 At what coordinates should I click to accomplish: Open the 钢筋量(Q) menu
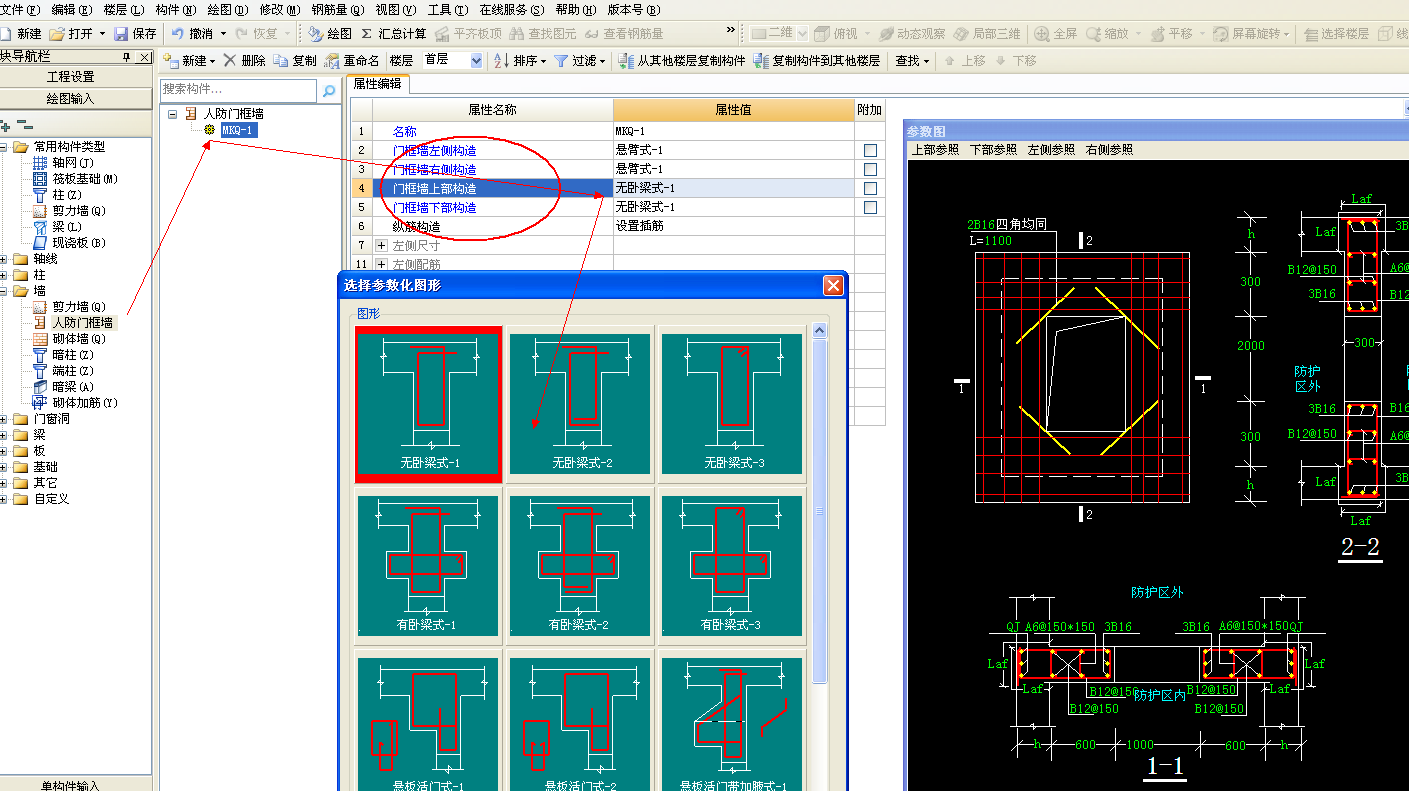click(x=337, y=9)
